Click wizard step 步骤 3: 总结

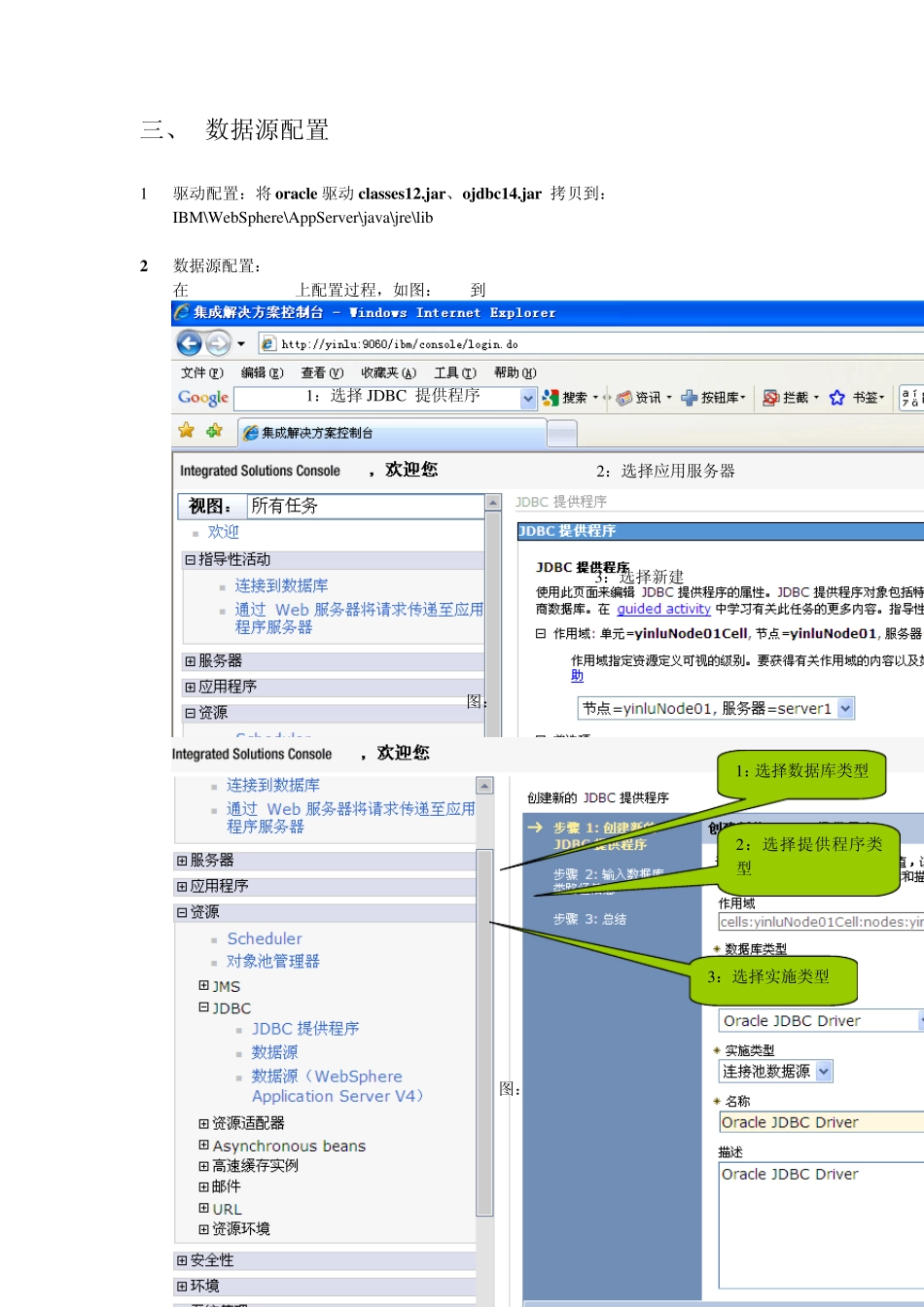coord(589,919)
